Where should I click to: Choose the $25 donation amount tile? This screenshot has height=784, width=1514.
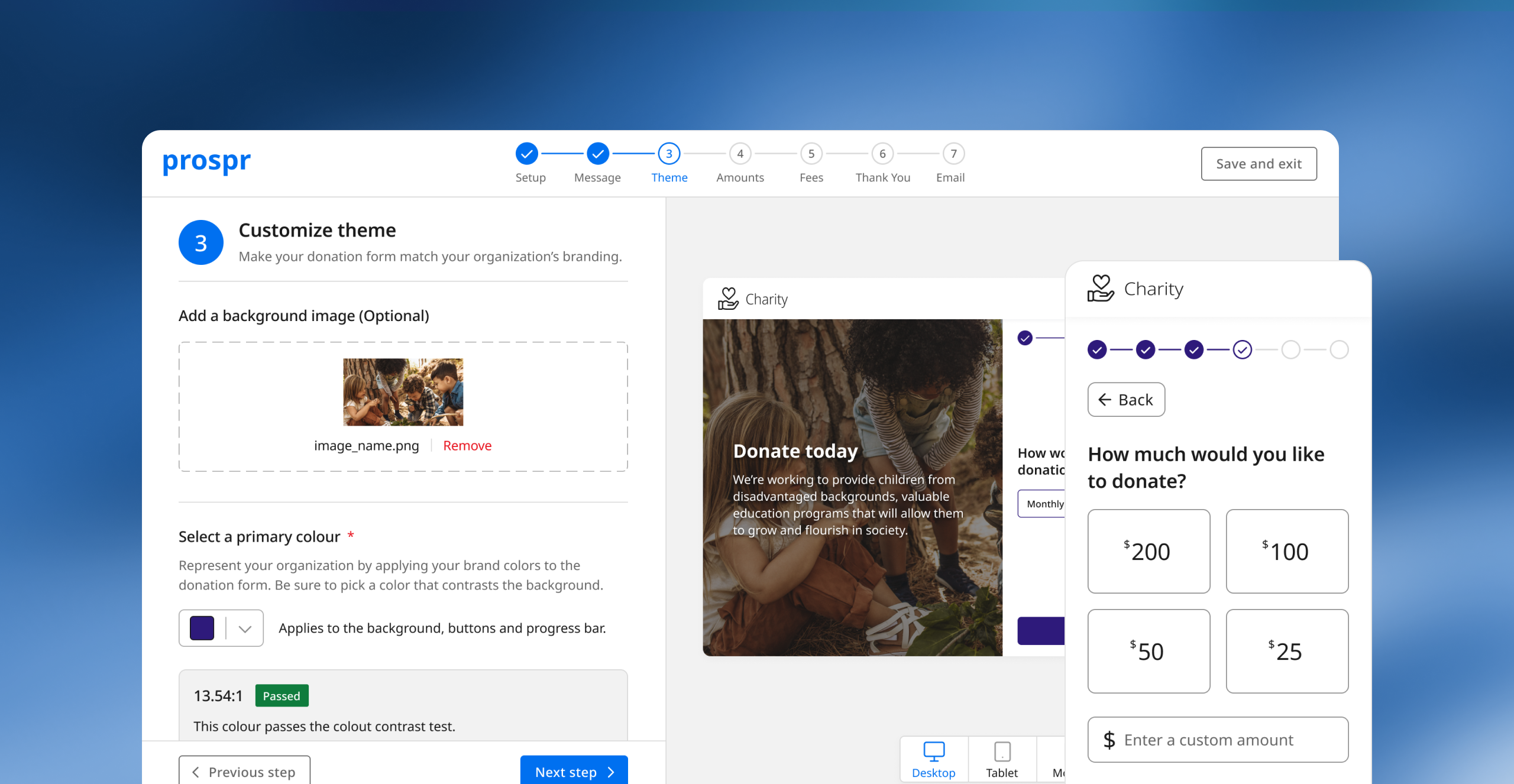(x=1287, y=651)
